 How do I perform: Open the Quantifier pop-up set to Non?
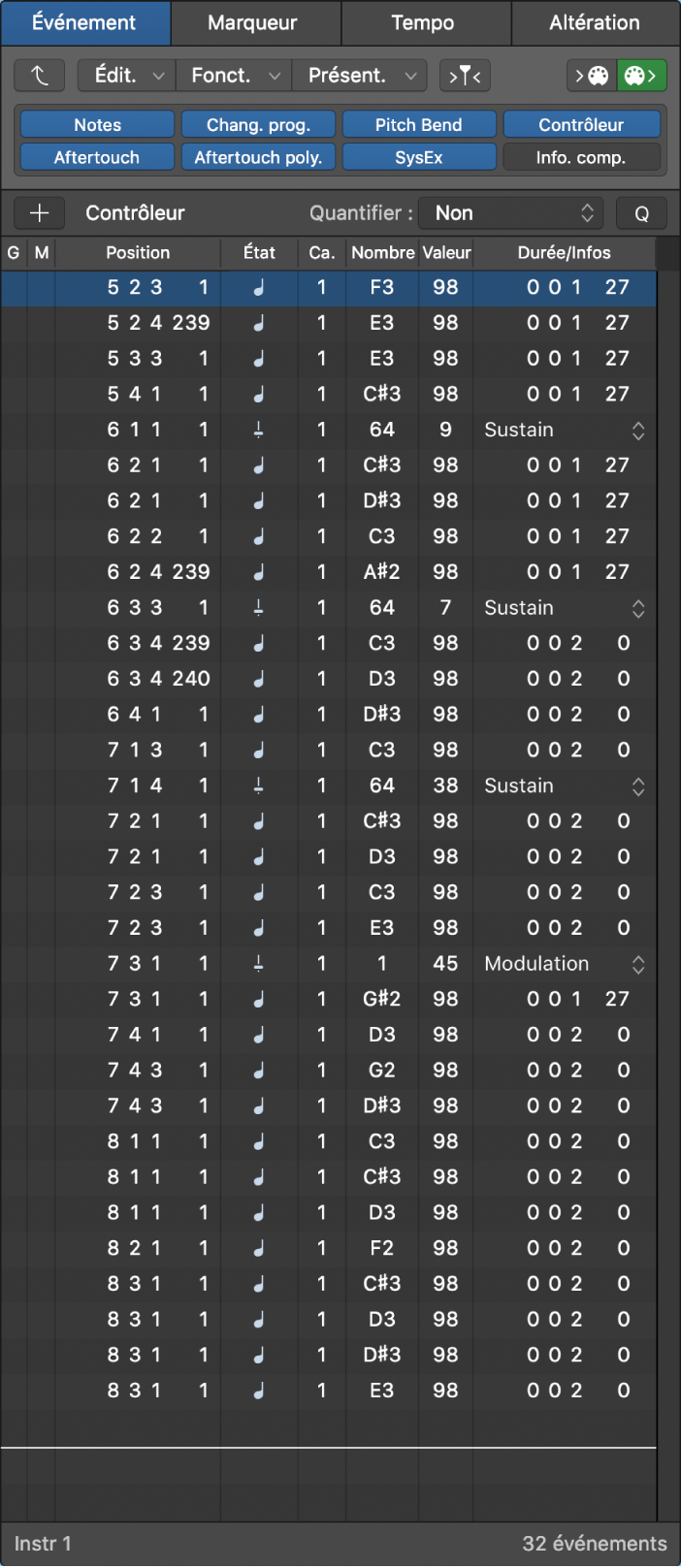511,213
